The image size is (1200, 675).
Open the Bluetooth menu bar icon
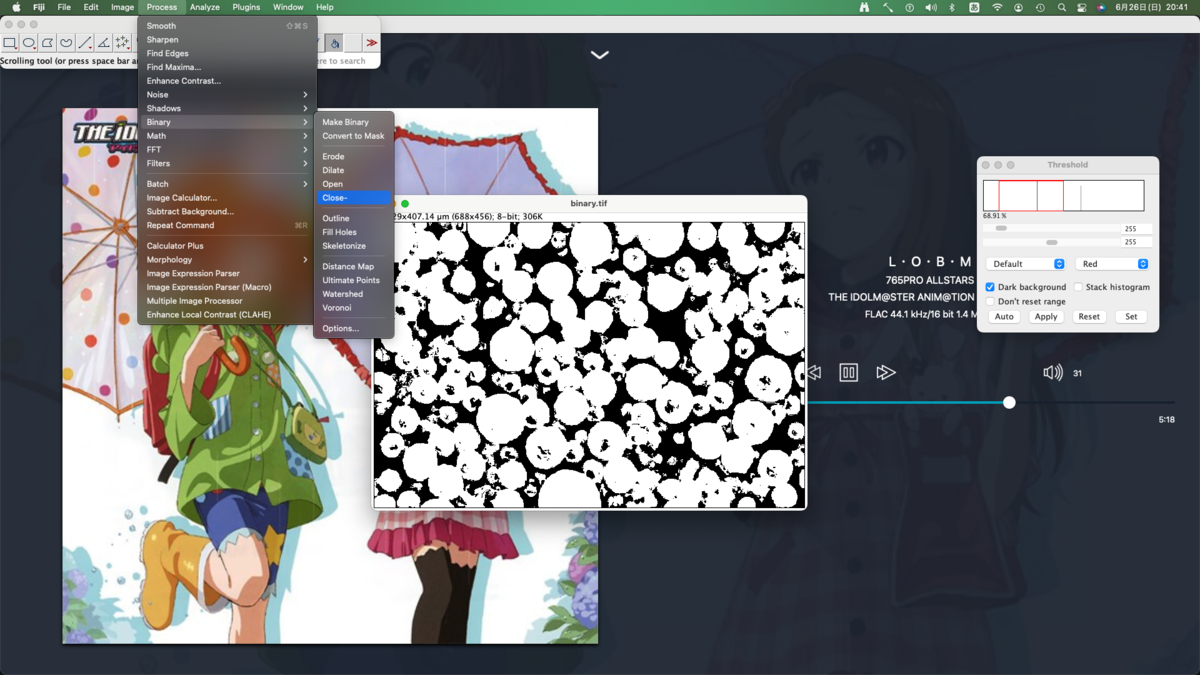[x=952, y=7]
